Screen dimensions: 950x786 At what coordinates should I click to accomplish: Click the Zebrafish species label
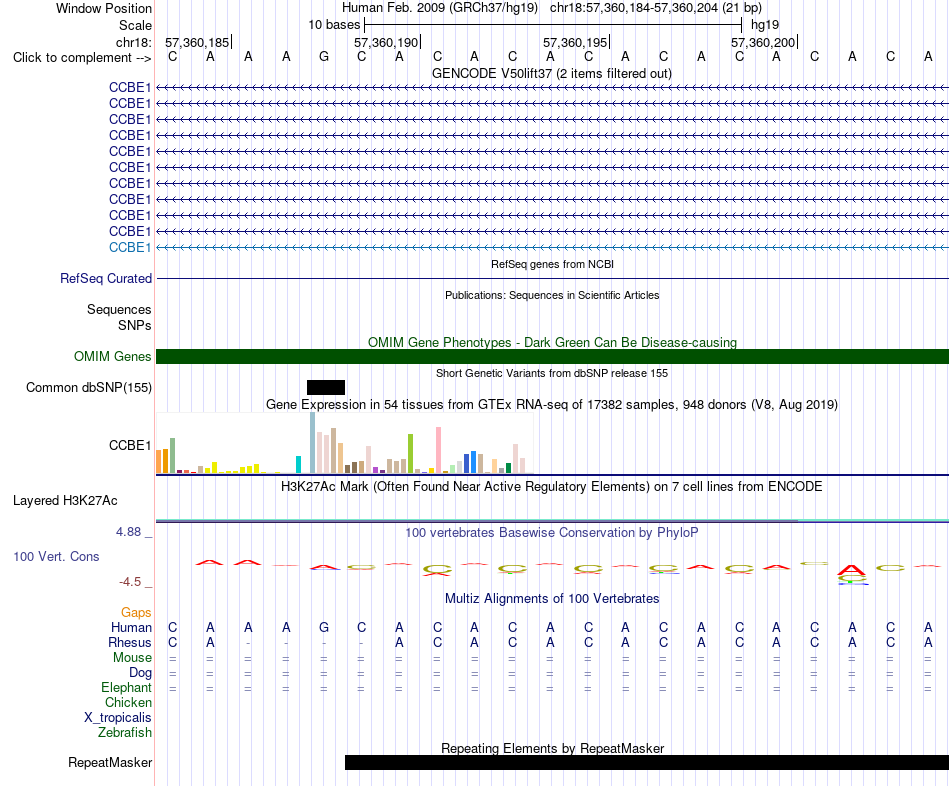click(125, 733)
